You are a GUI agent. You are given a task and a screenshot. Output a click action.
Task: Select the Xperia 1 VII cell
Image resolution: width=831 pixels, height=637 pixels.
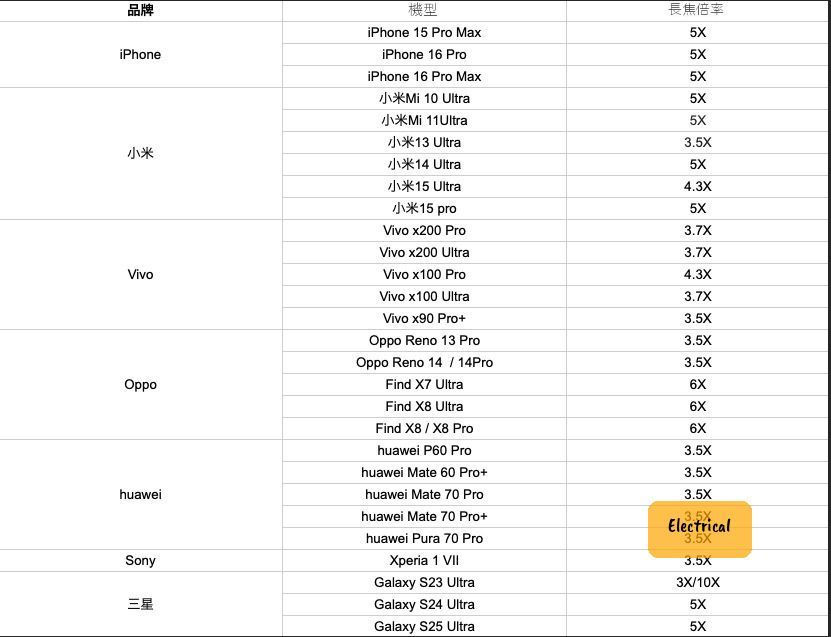(x=424, y=560)
